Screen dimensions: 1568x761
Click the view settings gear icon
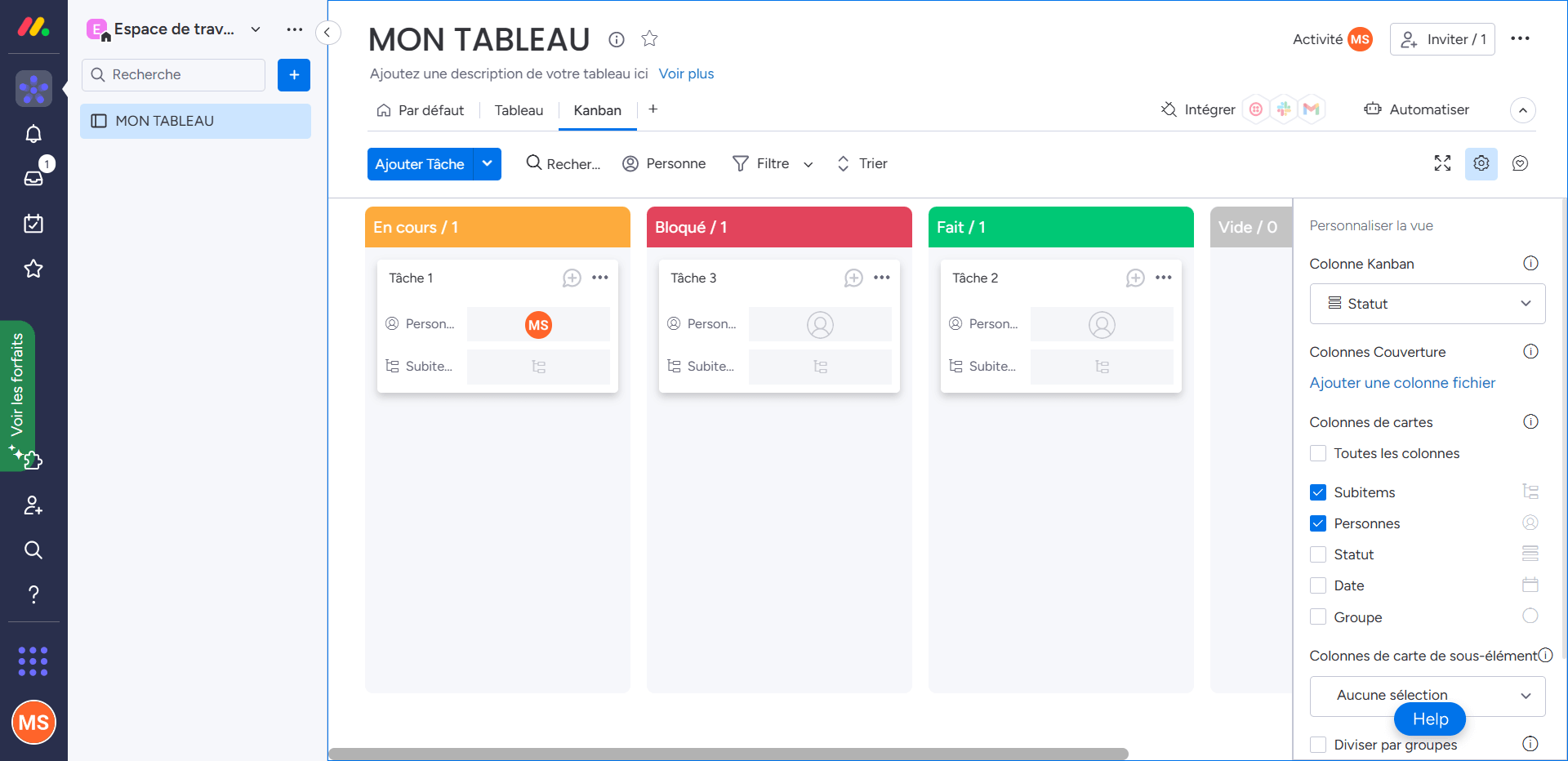tap(1481, 163)
